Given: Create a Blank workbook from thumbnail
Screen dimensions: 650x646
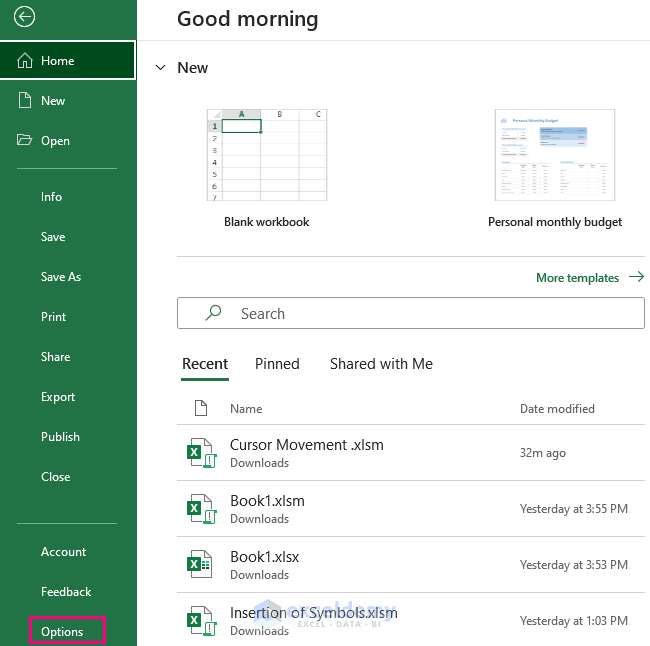Looking at the screenshot, I should (266, 155).
